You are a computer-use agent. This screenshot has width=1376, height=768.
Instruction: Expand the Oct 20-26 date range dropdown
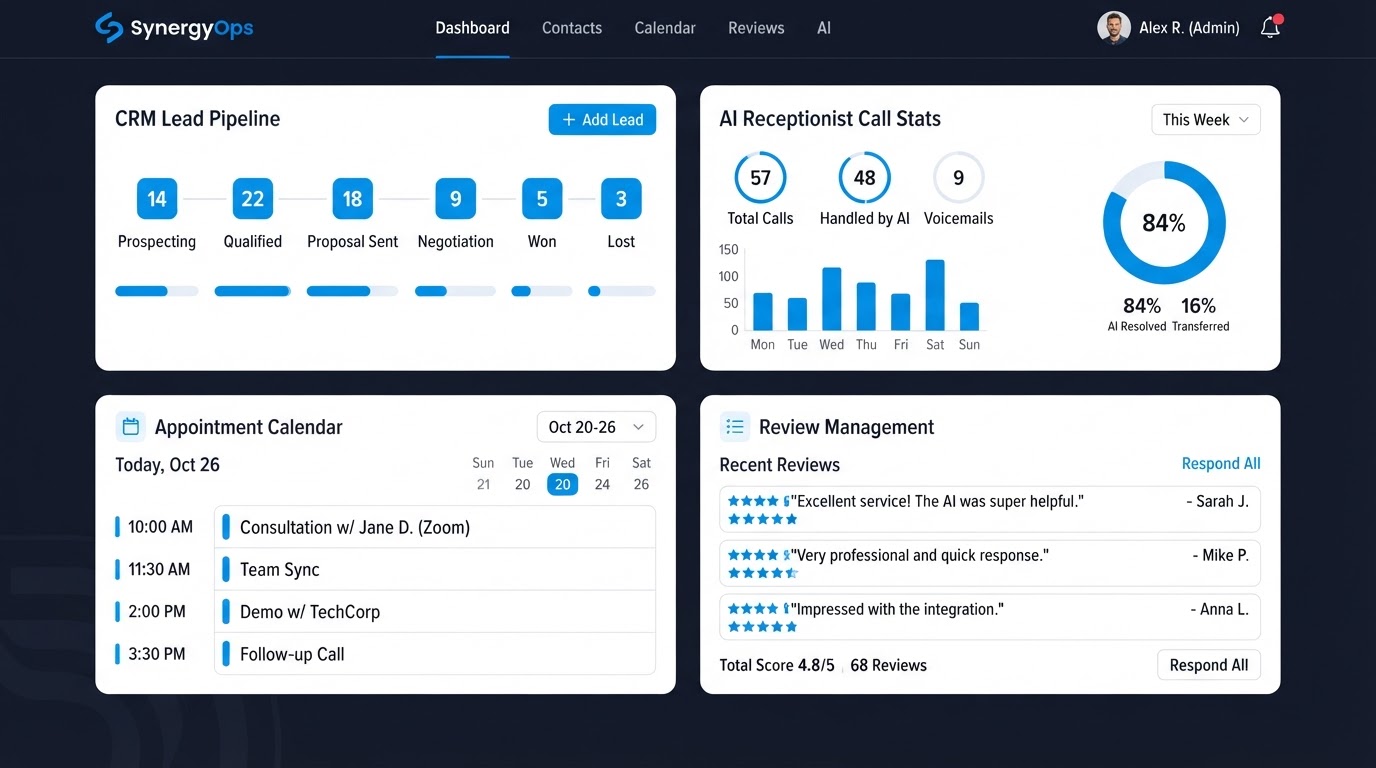tap(596, 427)
